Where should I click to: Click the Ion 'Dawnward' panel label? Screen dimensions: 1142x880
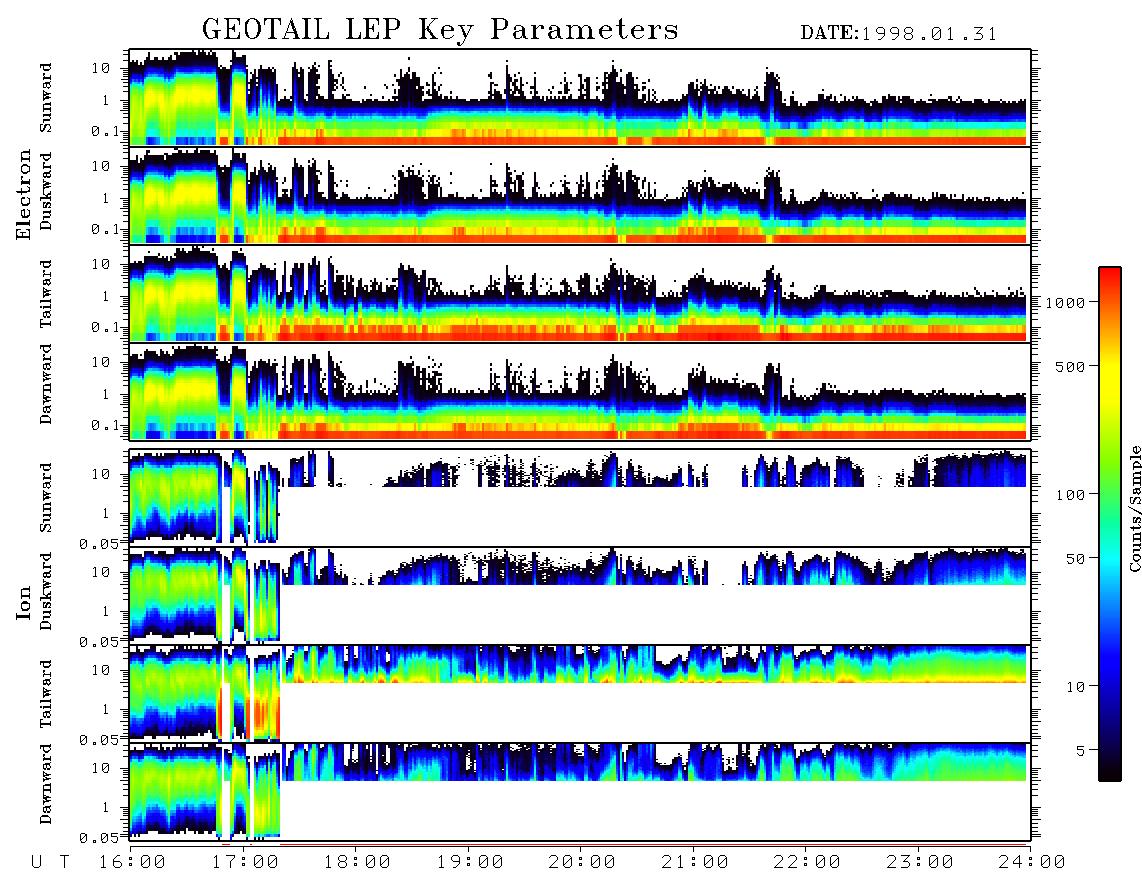46,784
